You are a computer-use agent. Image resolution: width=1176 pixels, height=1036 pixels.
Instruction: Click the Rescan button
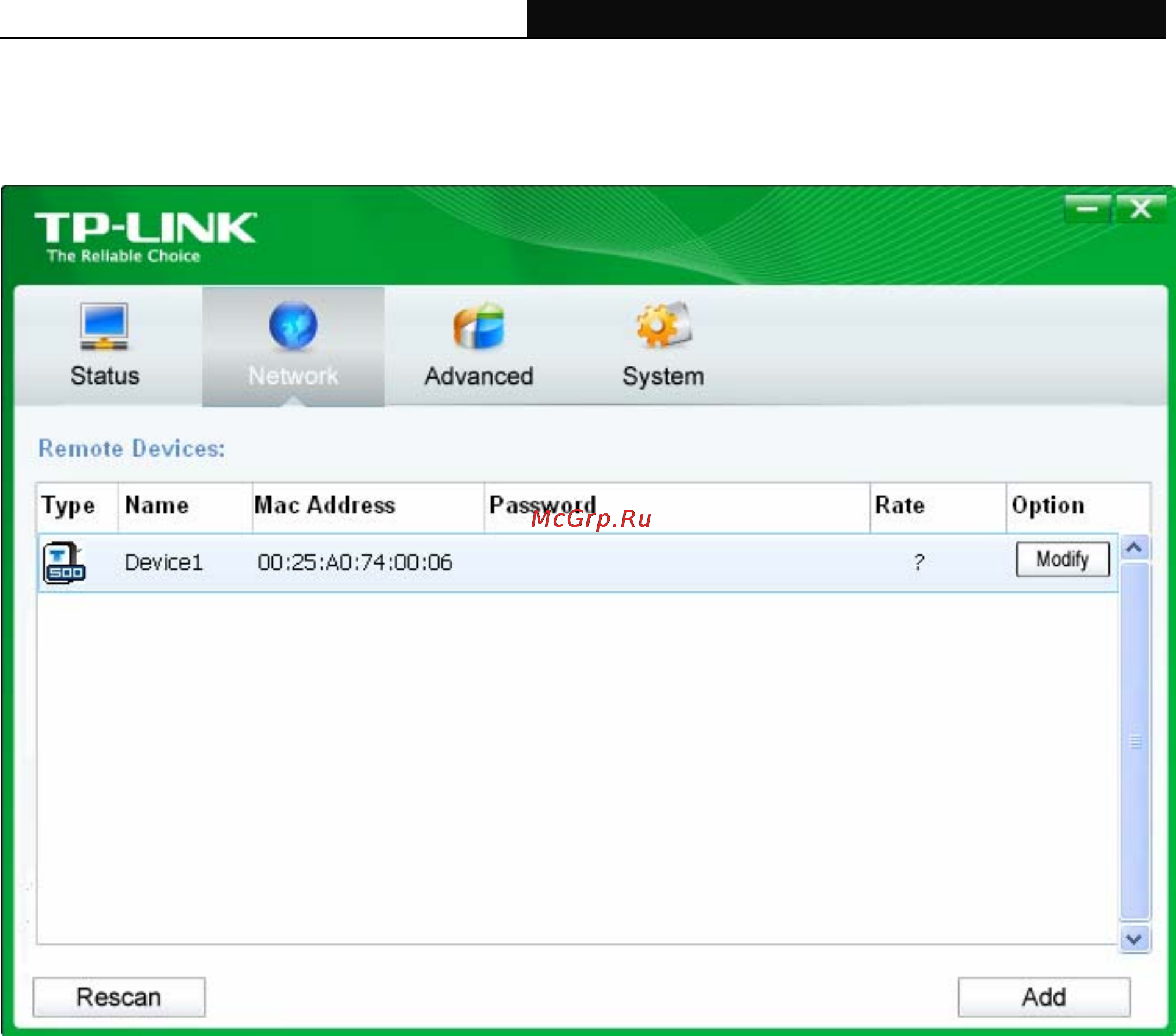tap(119, 997)
